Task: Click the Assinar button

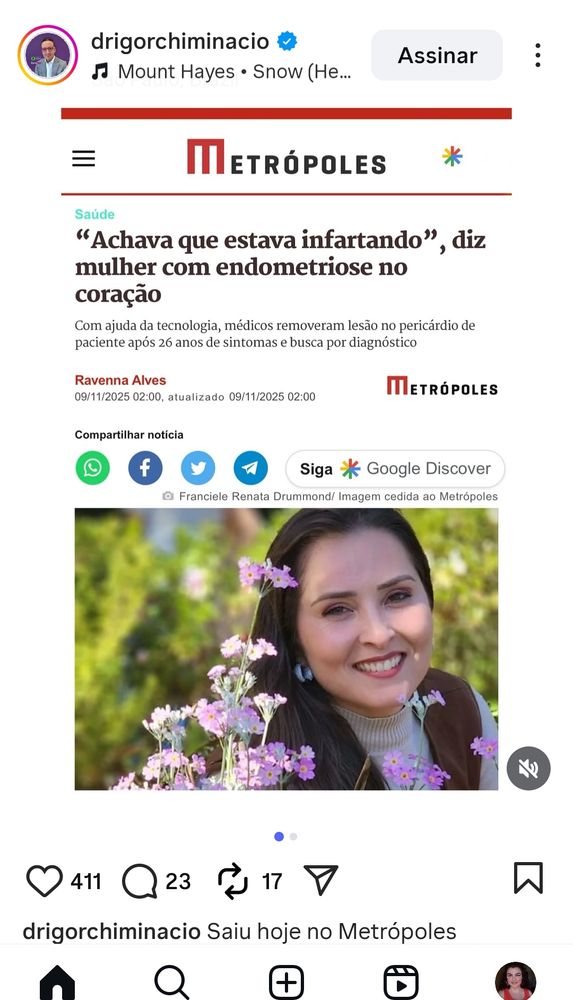Action: [x=437, y=55]
